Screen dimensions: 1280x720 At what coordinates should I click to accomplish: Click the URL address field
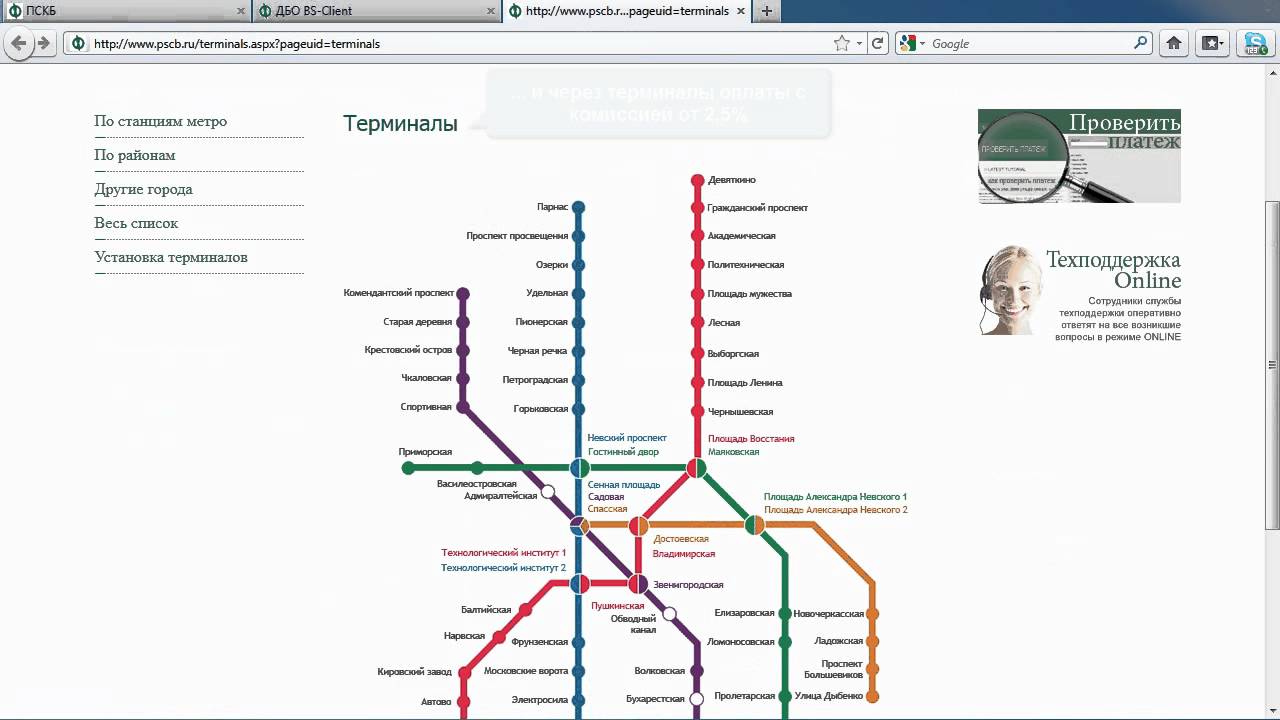click(460, 44)
